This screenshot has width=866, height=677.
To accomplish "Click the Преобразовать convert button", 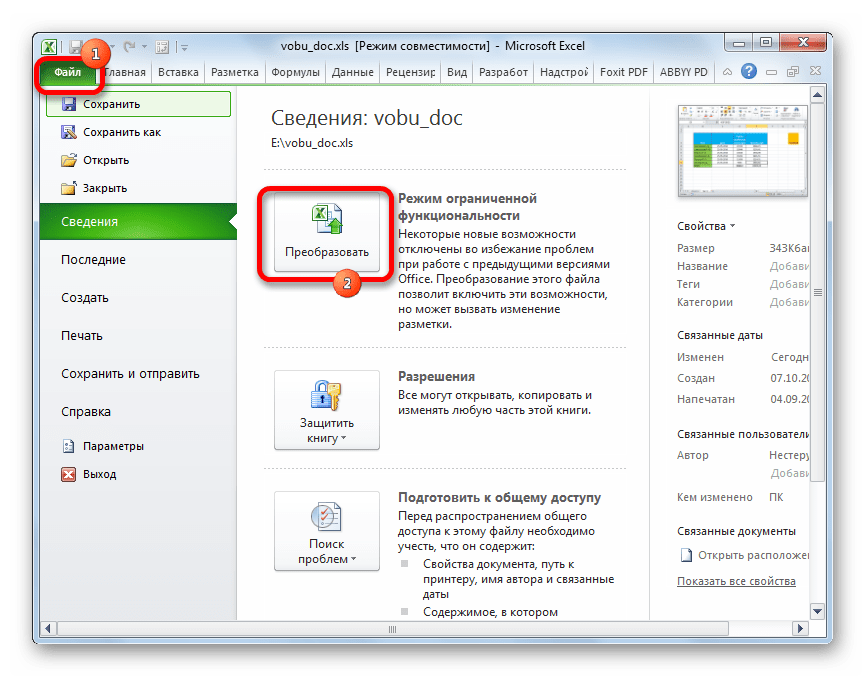I will pyautogui.click(x=326, y=232).
